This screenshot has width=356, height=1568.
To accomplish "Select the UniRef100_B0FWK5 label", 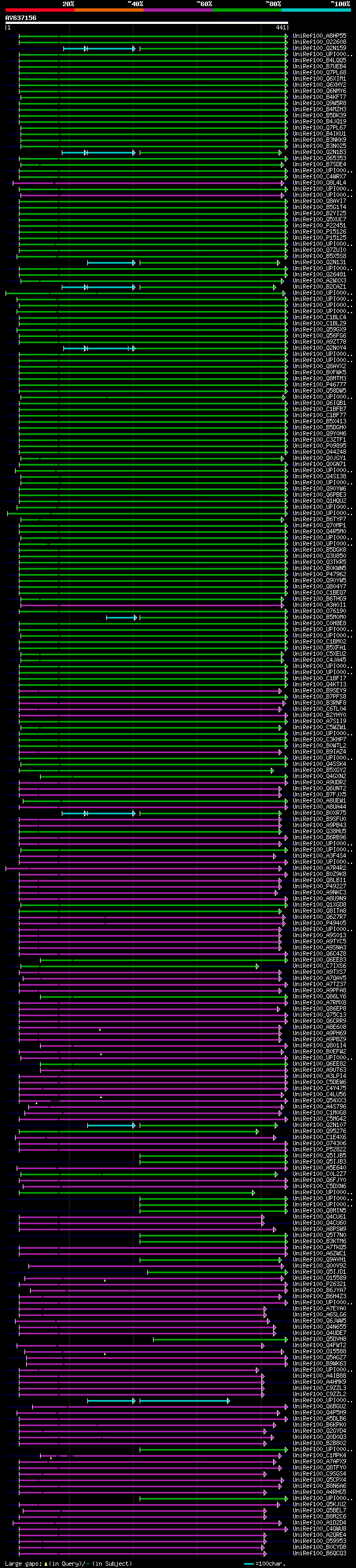I will tap(319, 373).
